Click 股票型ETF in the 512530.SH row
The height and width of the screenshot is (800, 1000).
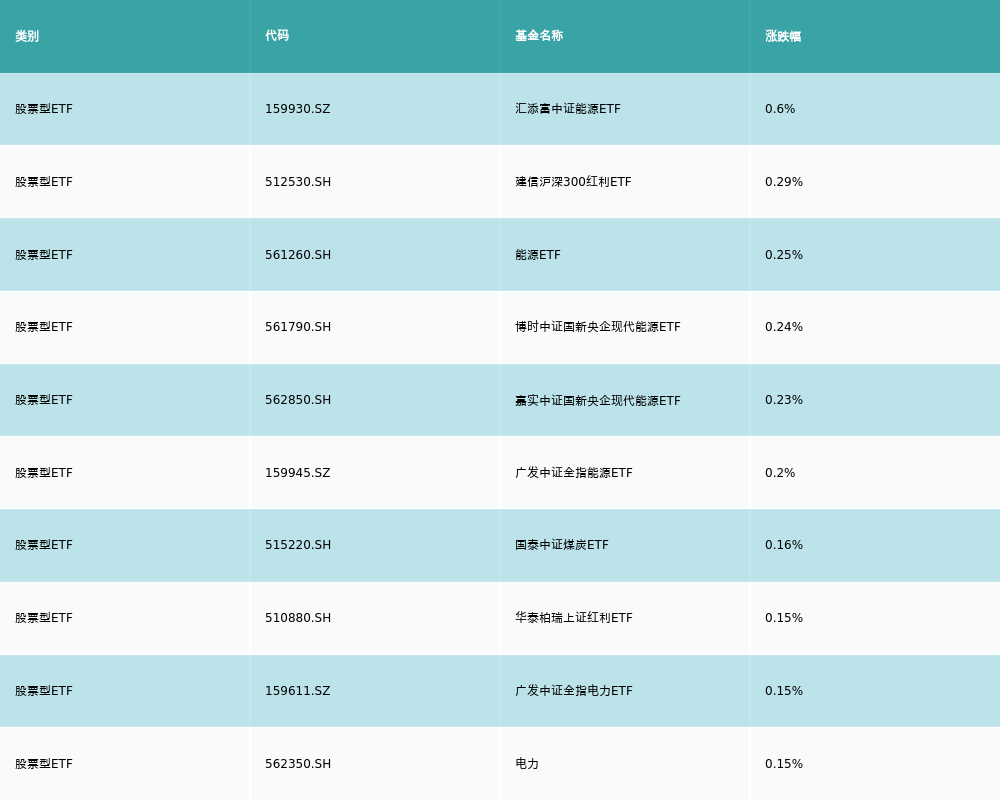coord(44,182)
